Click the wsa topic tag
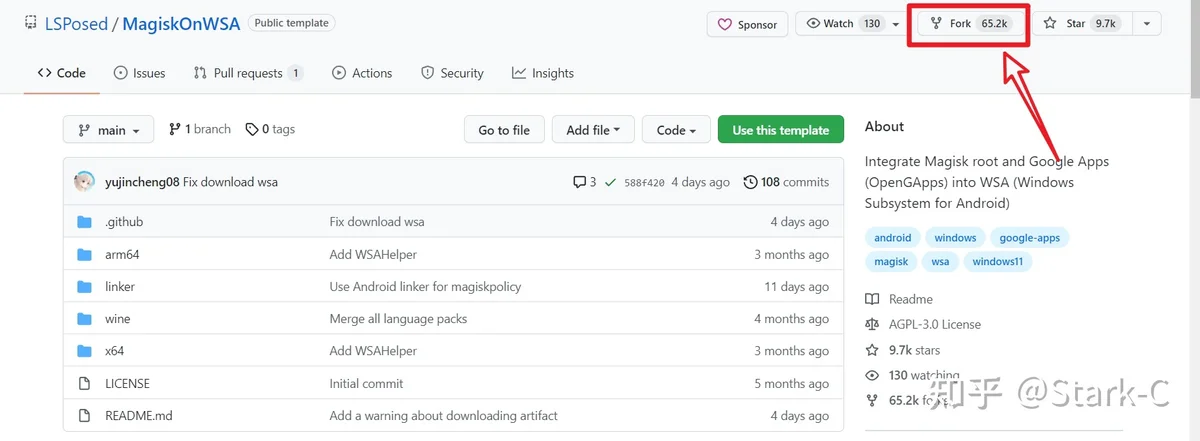Viewport: 1200px width, 441px height. (940, 262)
